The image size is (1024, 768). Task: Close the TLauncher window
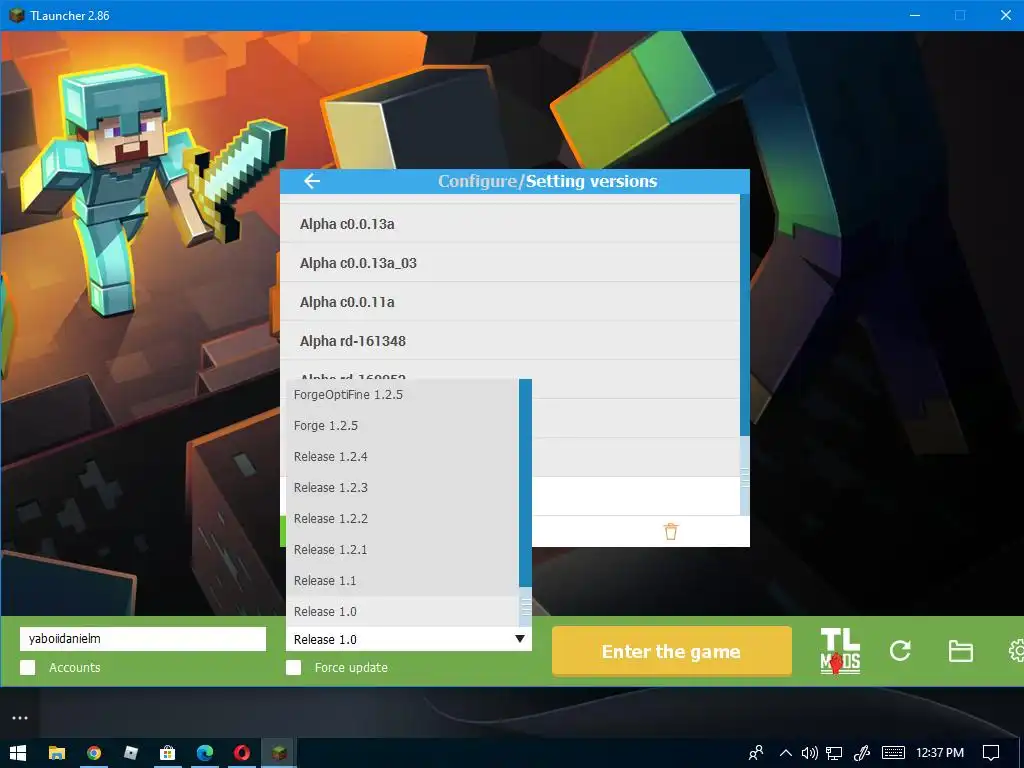[1006, 15]
